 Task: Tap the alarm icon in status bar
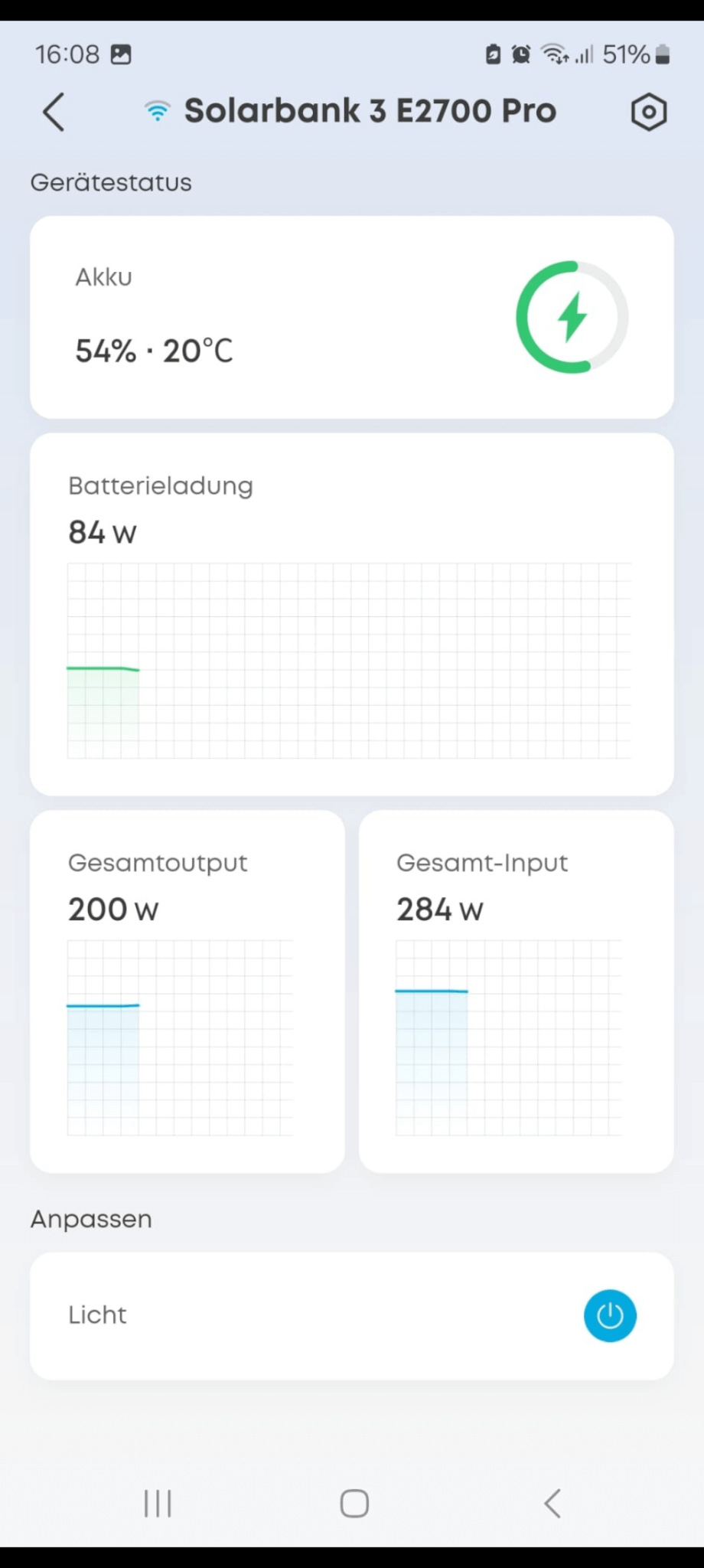pos(521,54)
